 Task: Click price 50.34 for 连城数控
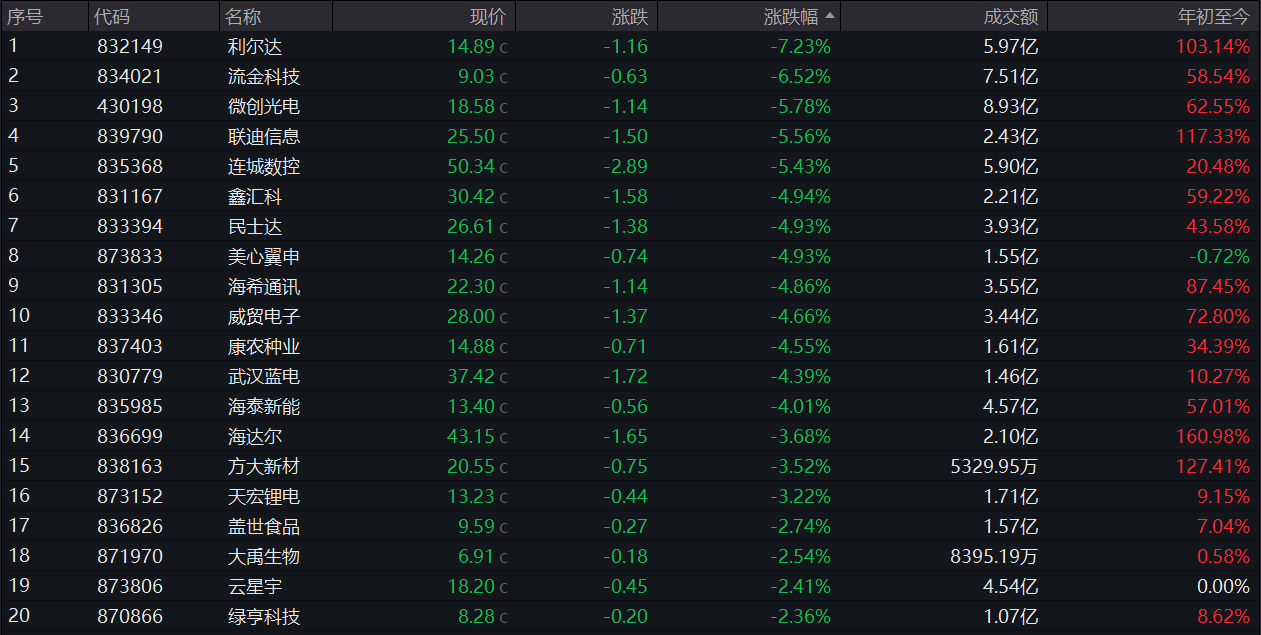coord(471,166)
